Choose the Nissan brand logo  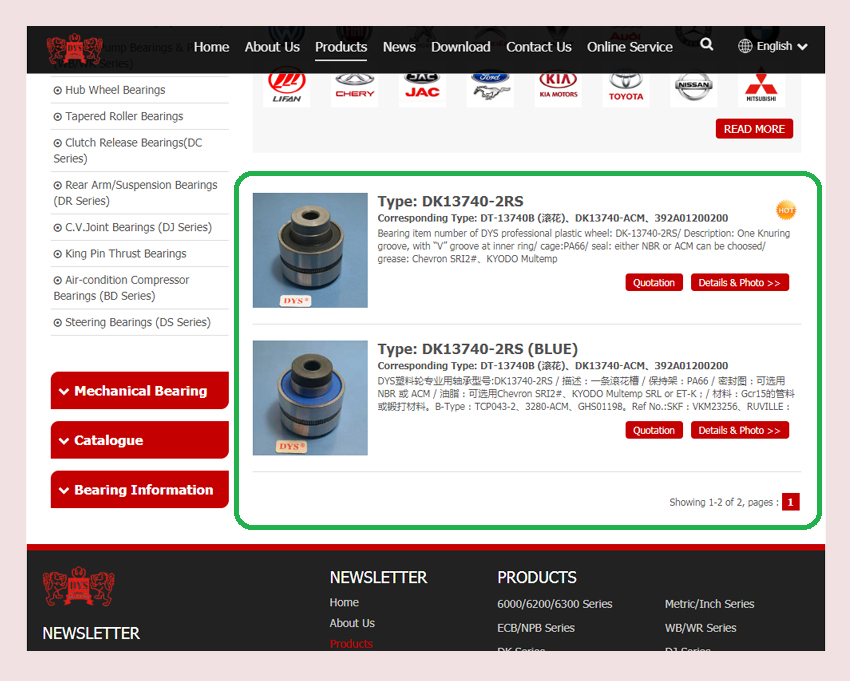click(x=694, y=86)
